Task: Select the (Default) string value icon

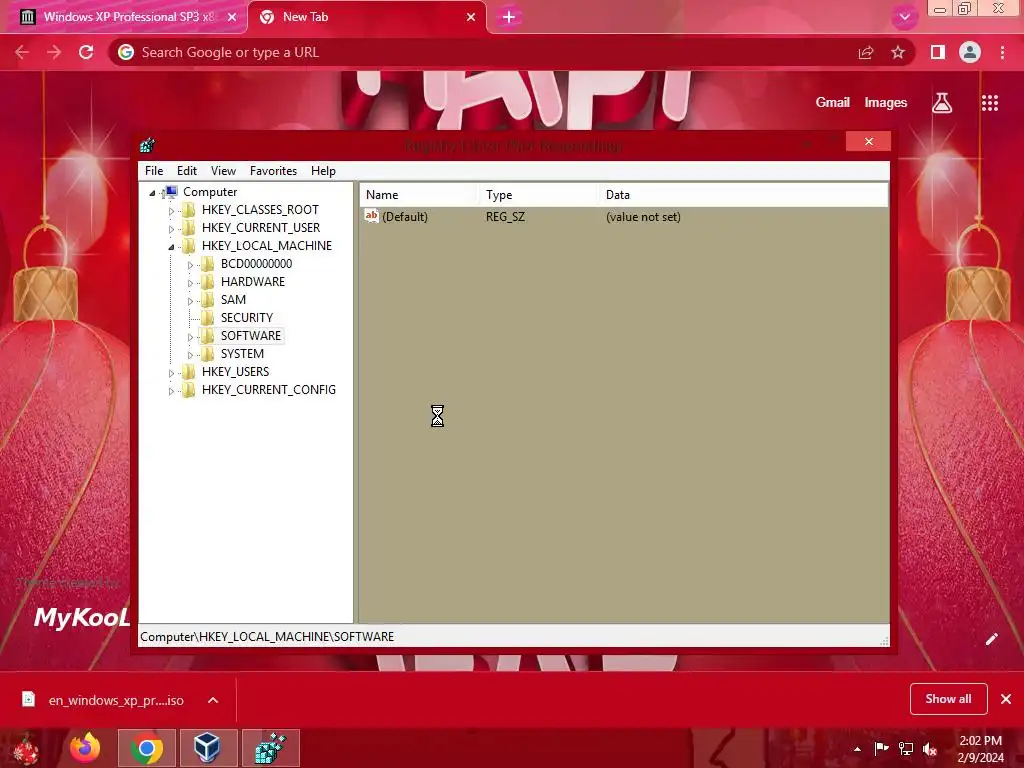Action: coord(372,216)
